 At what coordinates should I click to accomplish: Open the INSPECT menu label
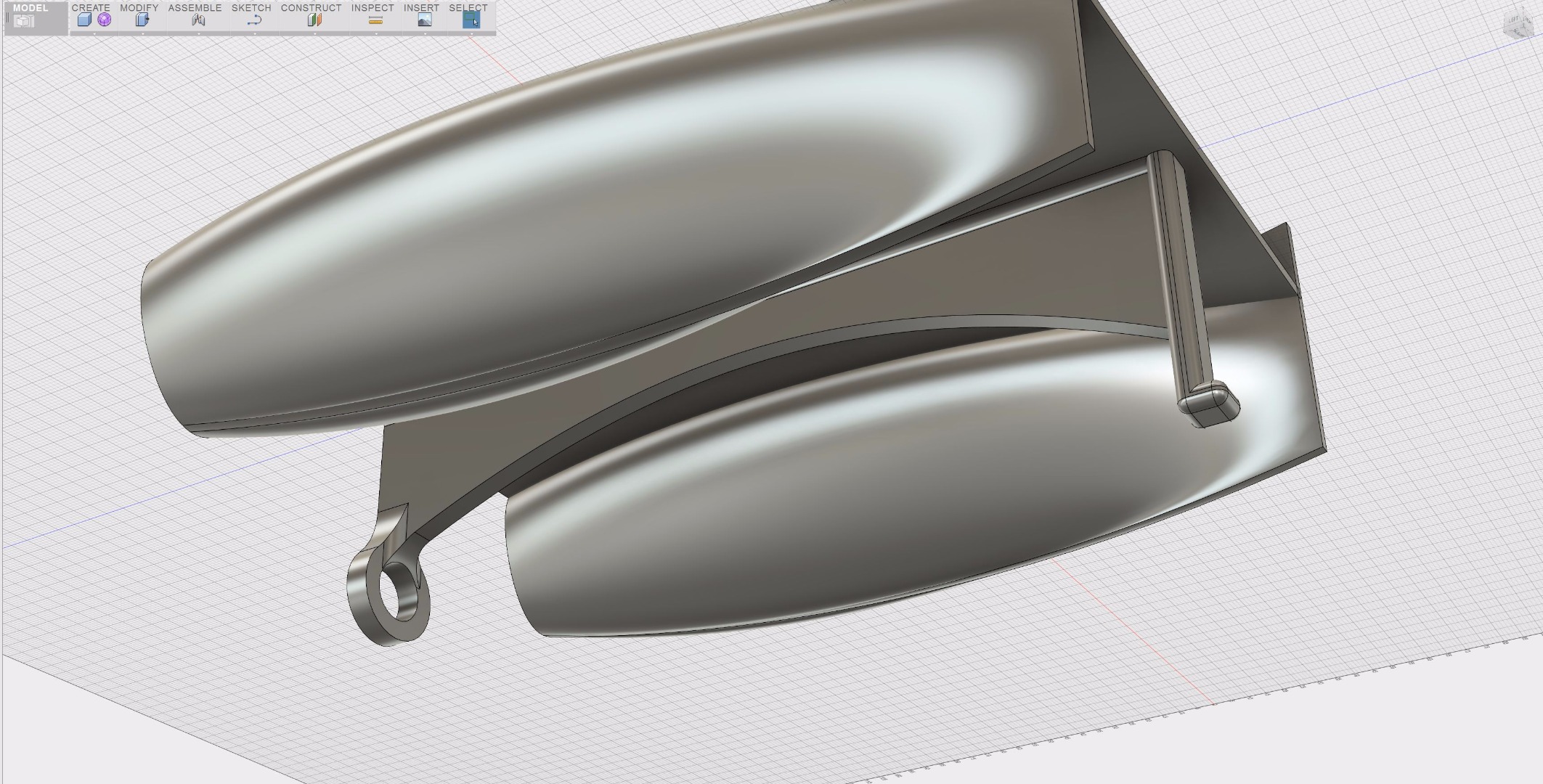[372, 7]
